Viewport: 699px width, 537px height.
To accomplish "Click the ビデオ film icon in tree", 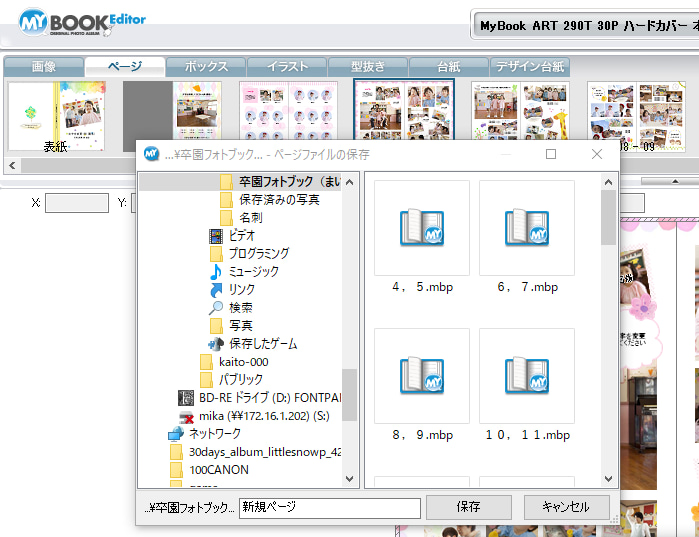I will coord(216,236).
